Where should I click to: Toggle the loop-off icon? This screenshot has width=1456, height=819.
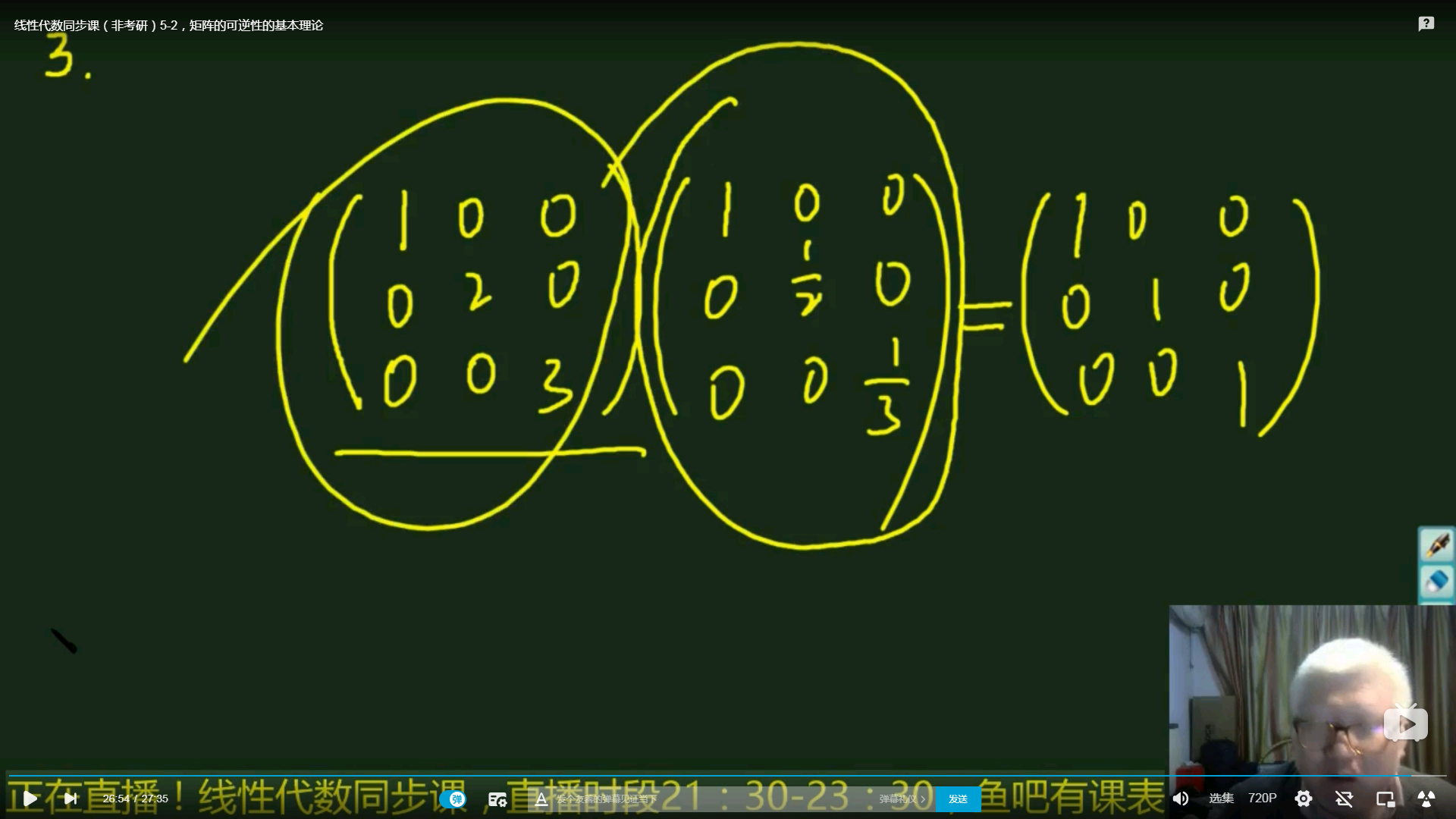point(1345,799)
